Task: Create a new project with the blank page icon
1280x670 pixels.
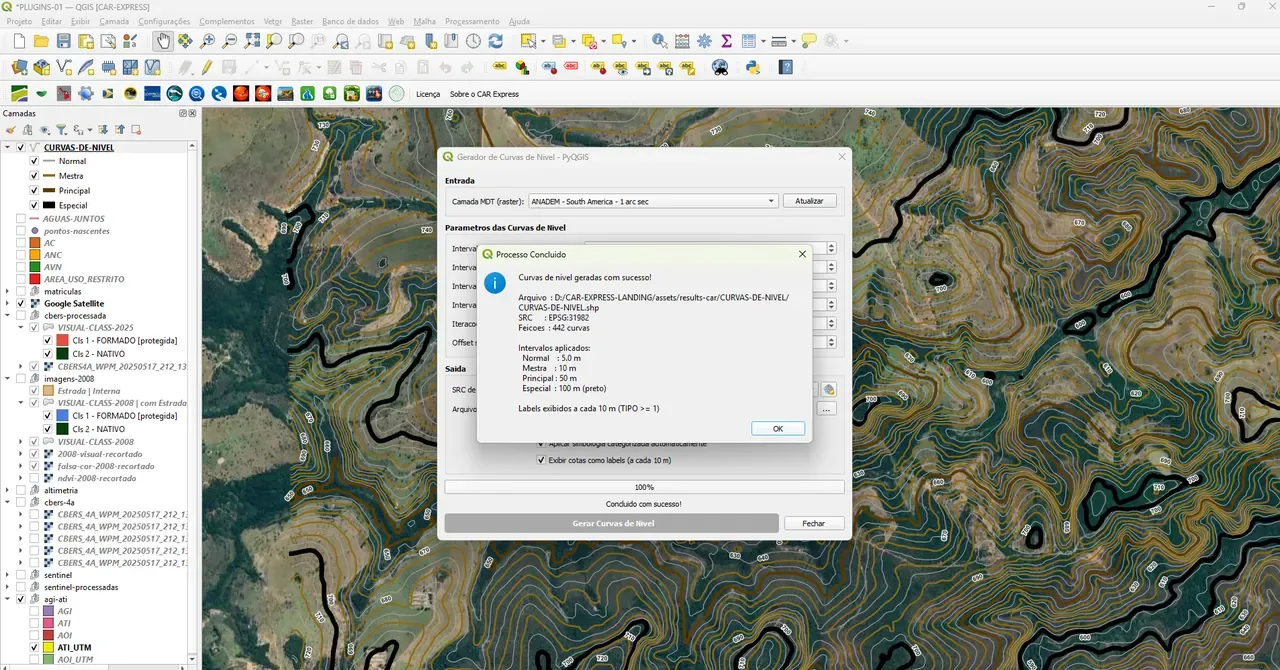Action: (19, 41)
